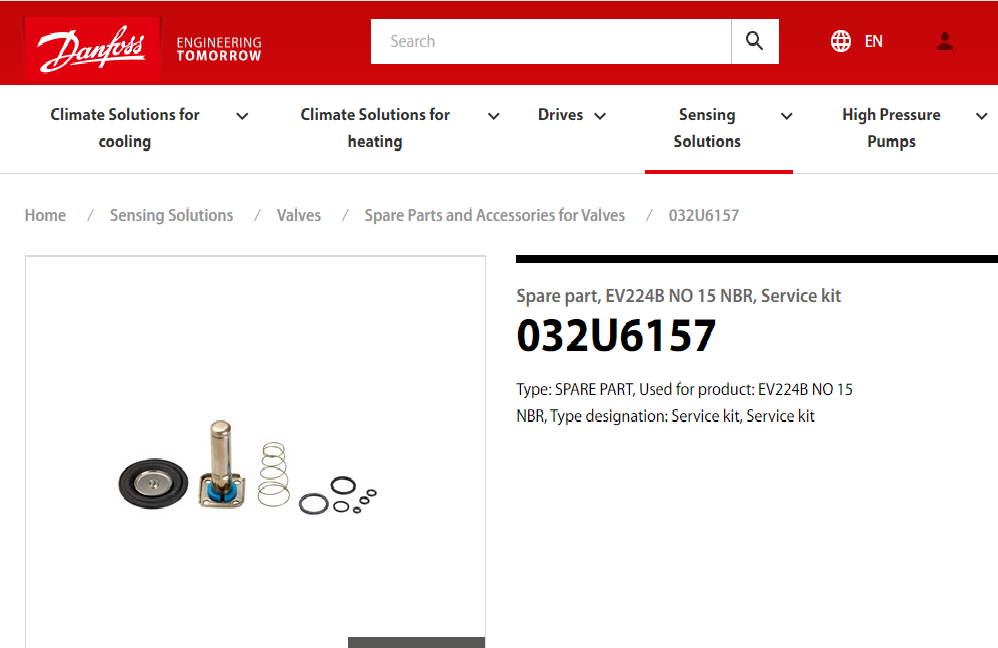Click the globe language icon

coord(841,42)
